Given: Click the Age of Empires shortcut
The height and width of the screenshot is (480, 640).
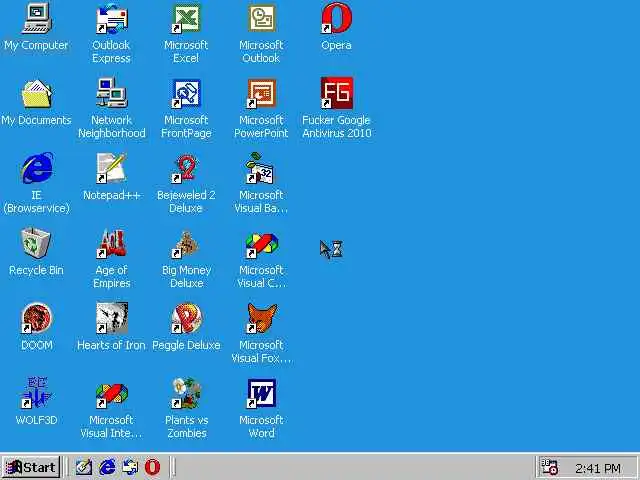Looking at the screenshot, I should tap(111, 243).
